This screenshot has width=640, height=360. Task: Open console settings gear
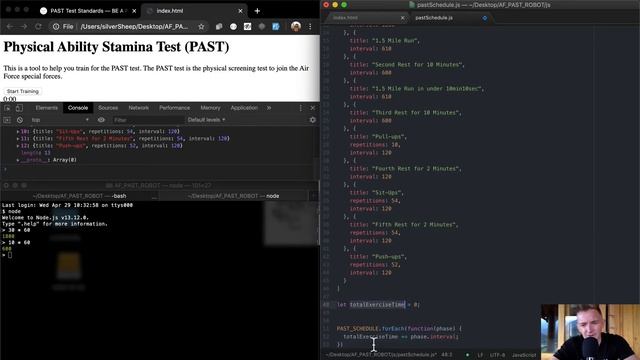313,120
